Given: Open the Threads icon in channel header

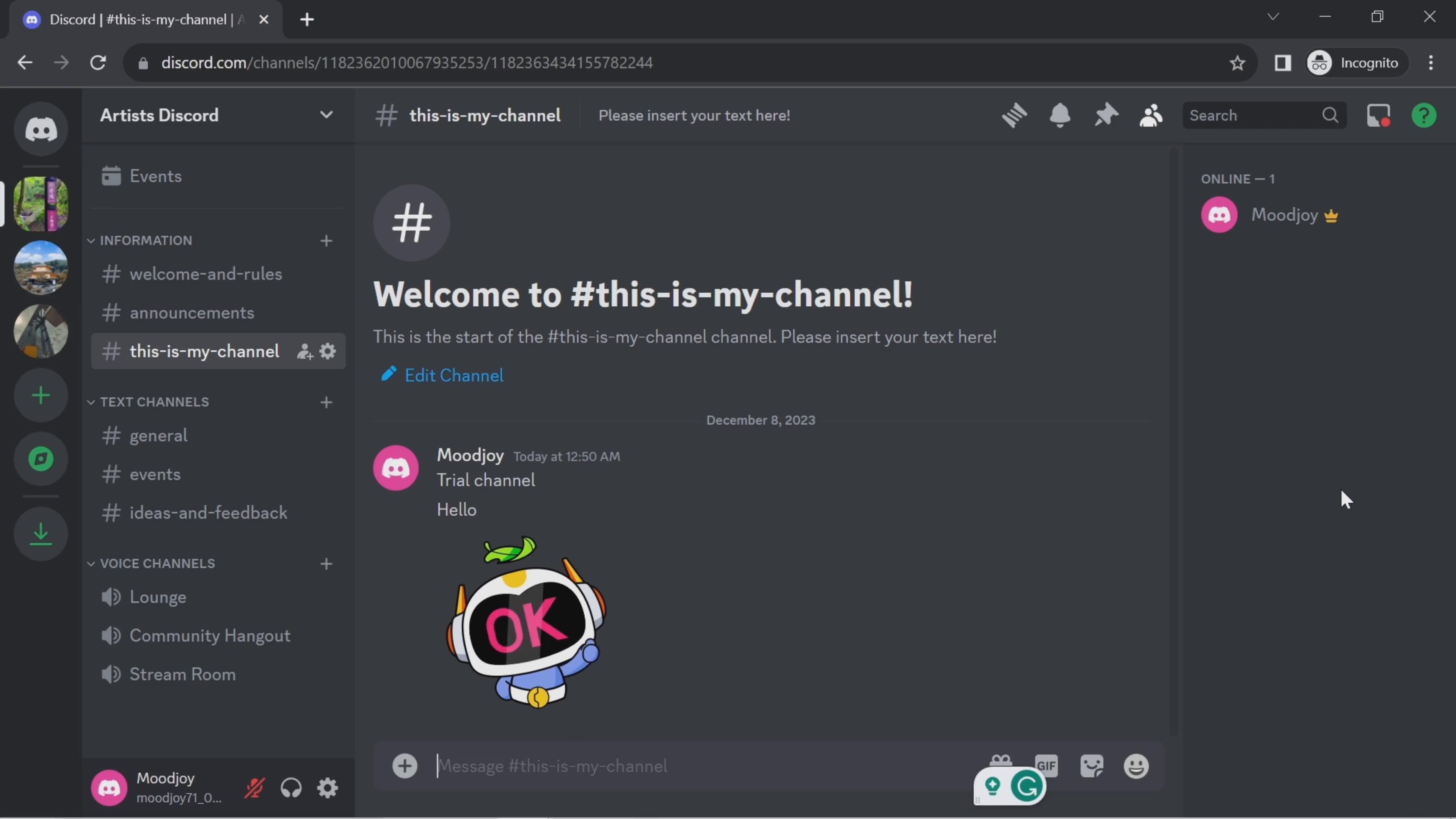Looking at the screenshot, I should (1014, 115).
